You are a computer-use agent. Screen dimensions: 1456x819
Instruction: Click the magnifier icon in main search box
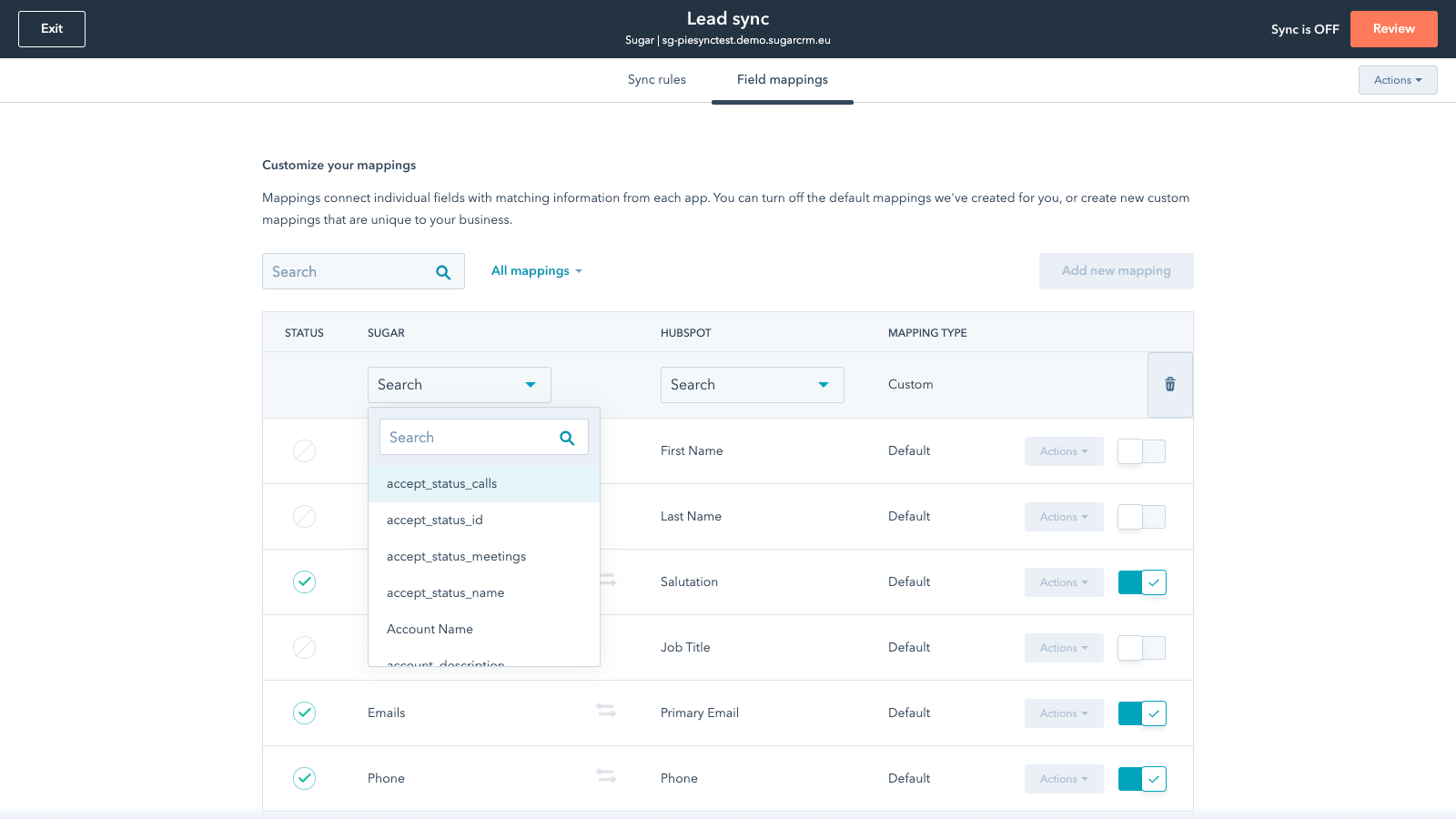coord(443,272)
